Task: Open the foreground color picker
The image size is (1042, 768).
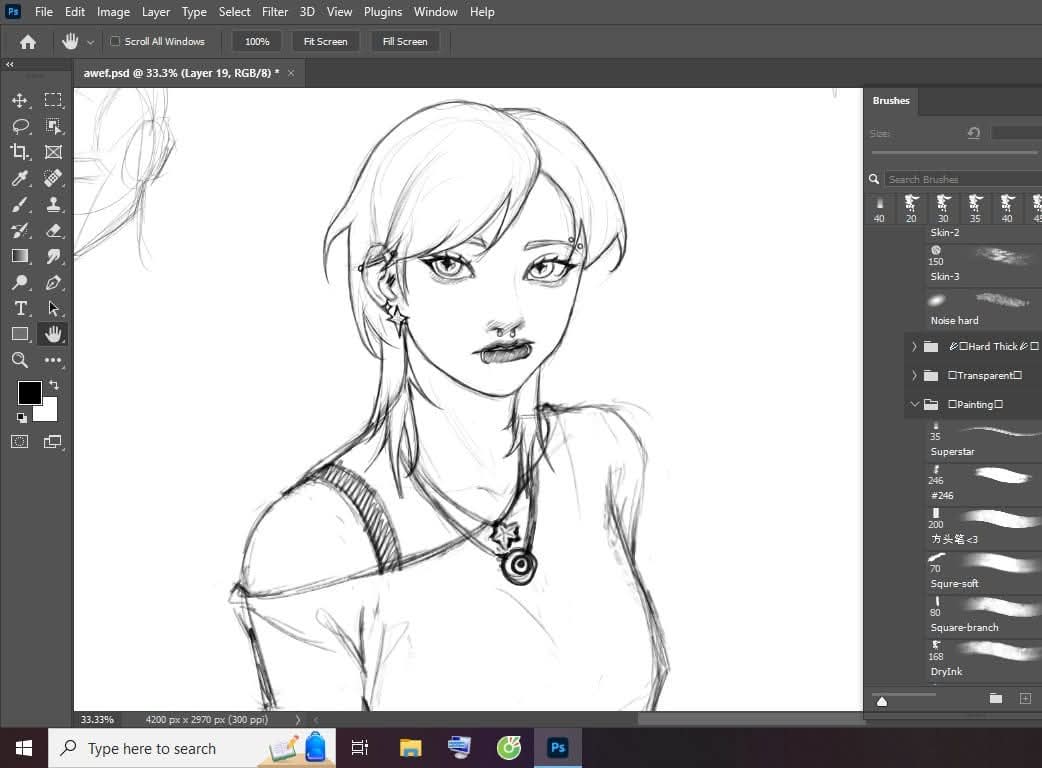Action: click(29, 393)
